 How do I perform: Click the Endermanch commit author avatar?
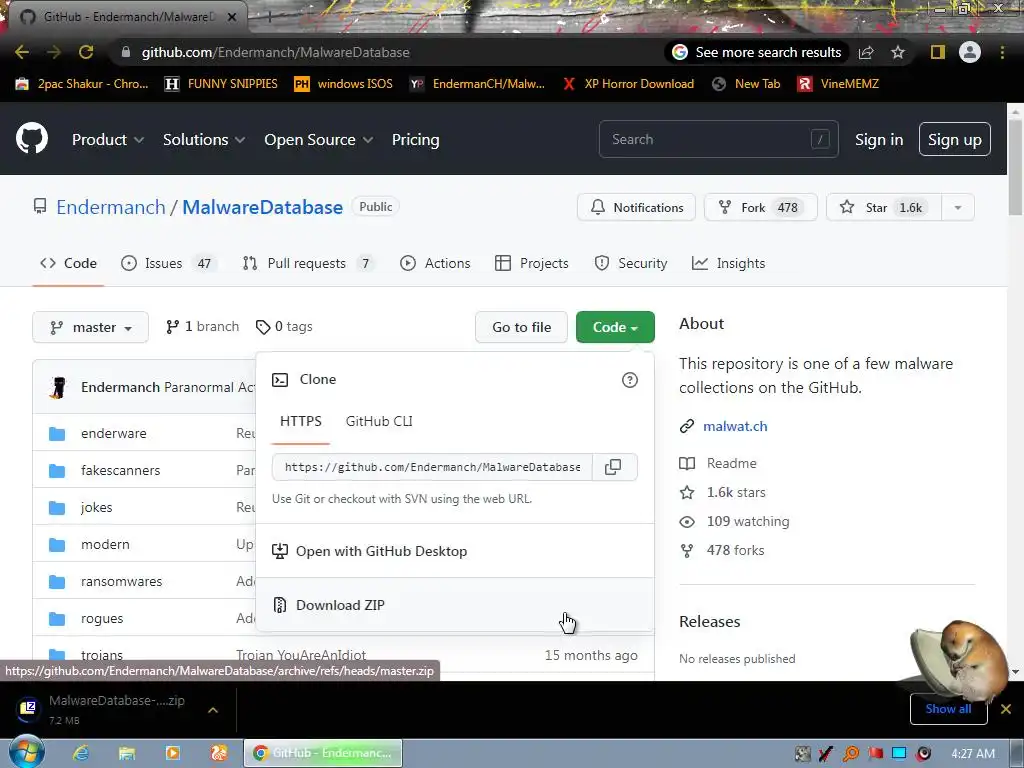[58, 387]
